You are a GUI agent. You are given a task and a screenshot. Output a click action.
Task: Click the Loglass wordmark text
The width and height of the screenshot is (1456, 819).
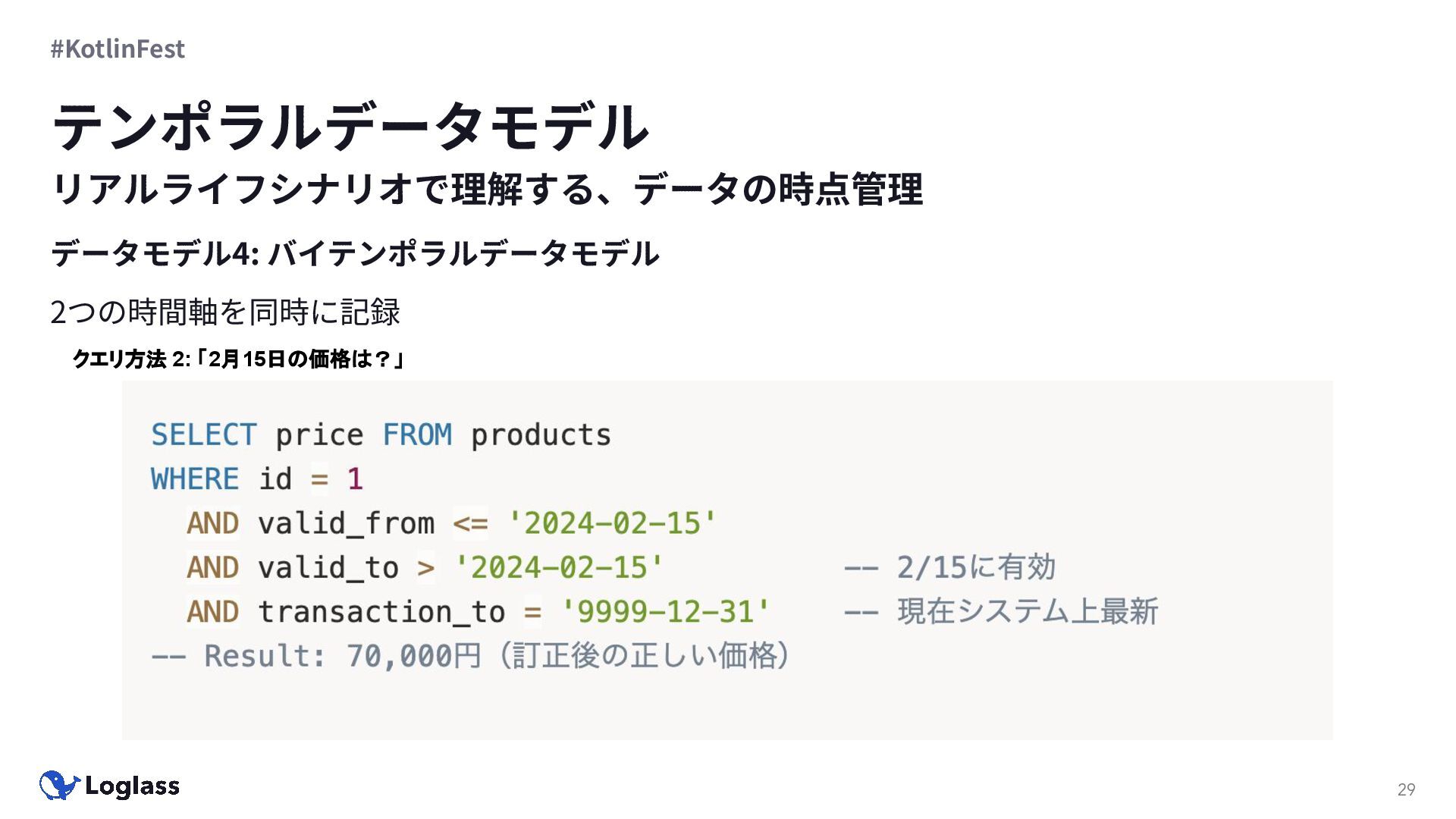(132, 786)
